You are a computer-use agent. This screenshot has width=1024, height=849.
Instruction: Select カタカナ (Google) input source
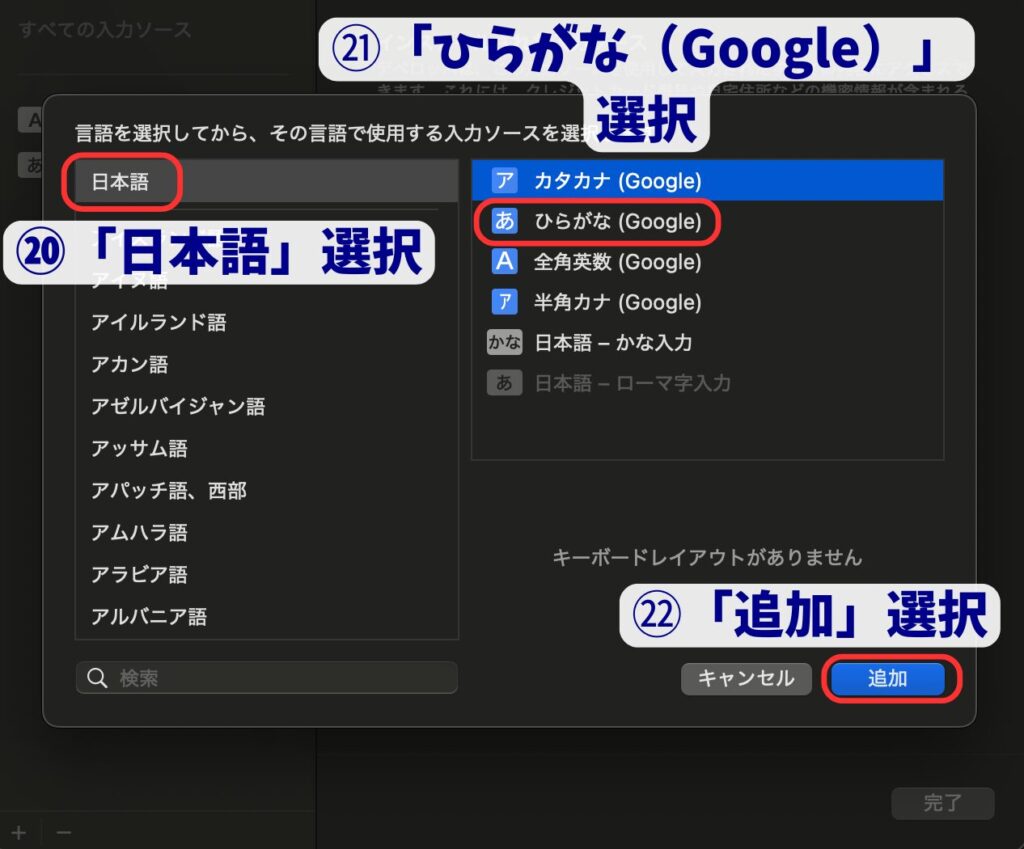coord(707,180)
